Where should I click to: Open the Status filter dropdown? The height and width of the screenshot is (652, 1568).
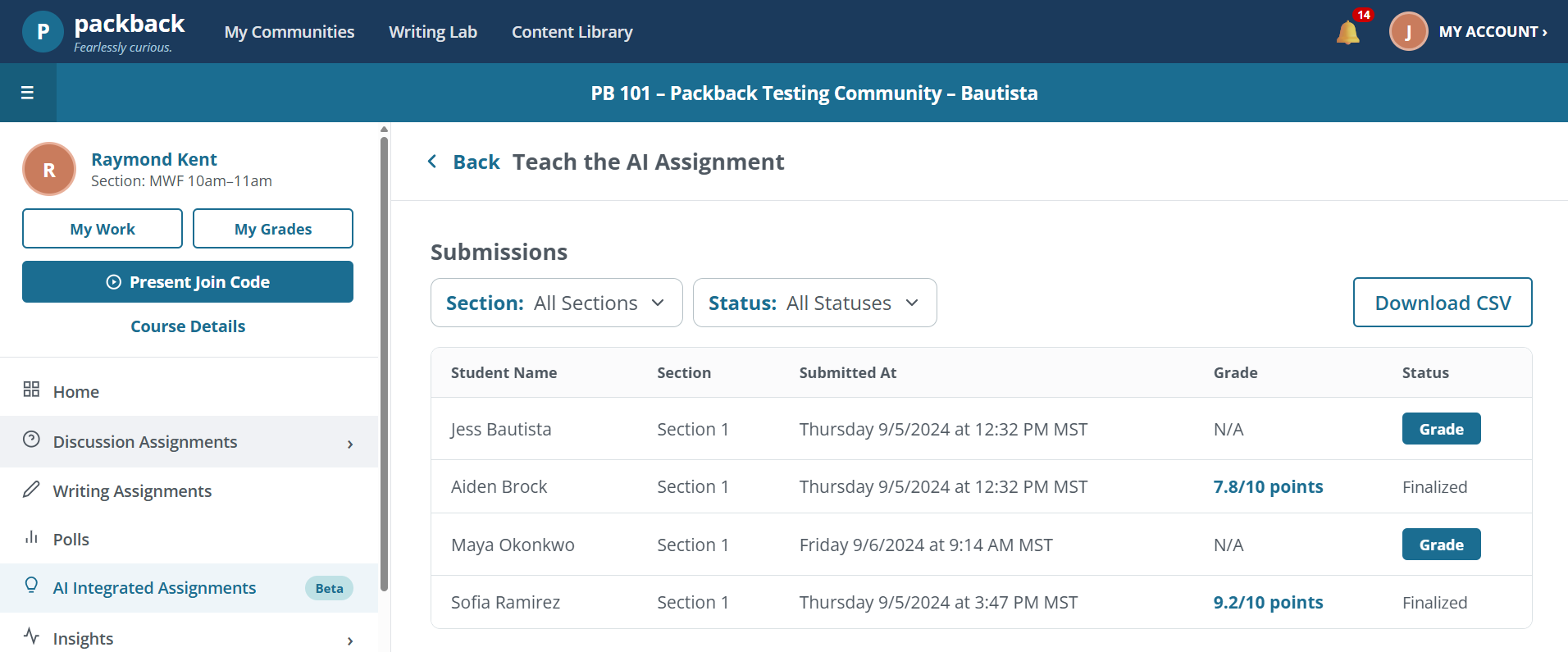(815, 303)
